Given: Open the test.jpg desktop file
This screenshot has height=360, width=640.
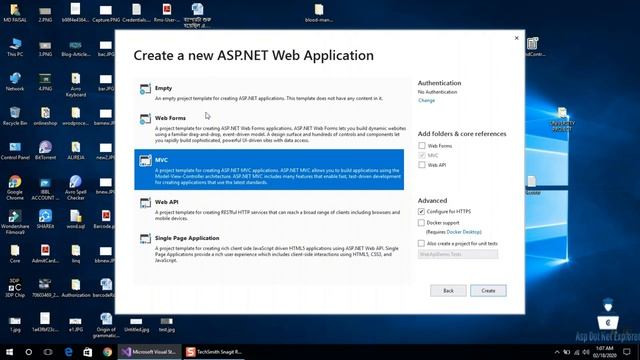Looking at the screenshot, I should click(x=167, y=324).
